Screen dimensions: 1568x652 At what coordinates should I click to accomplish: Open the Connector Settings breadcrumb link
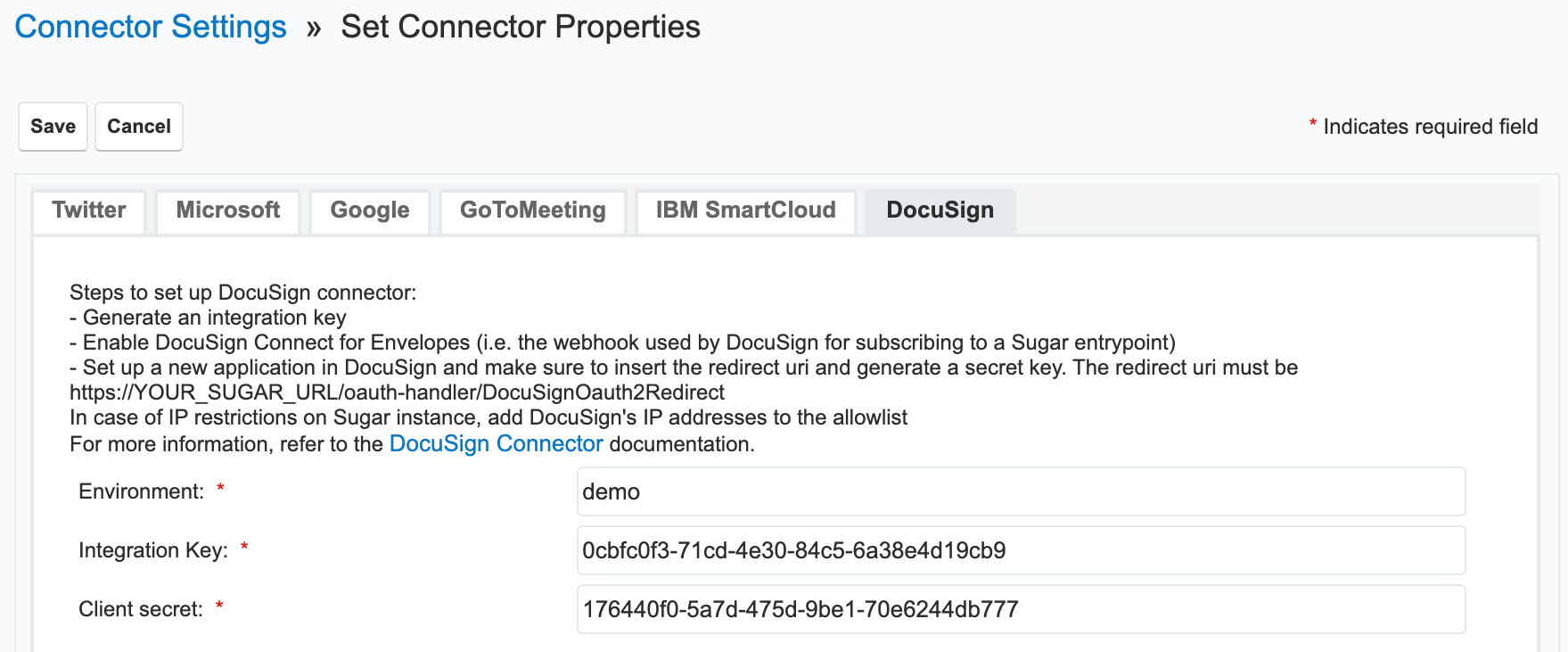[x=151, y=27]
